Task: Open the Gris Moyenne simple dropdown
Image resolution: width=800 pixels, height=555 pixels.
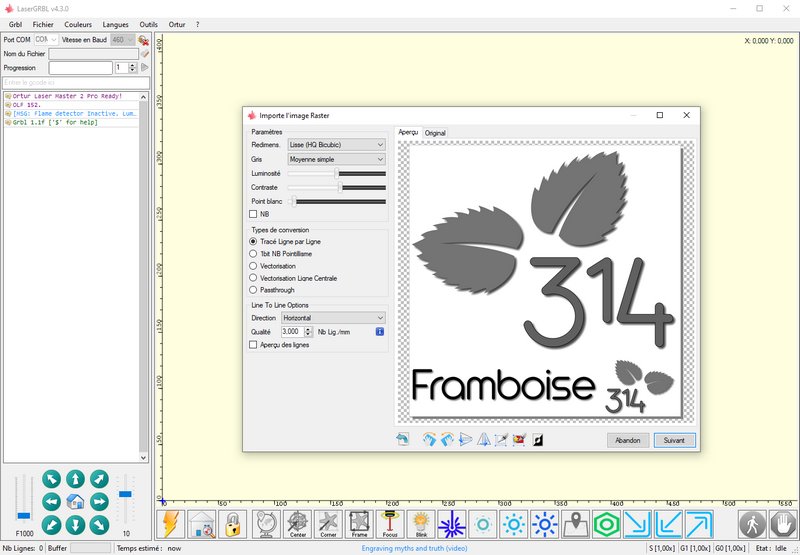Action: 336,159
